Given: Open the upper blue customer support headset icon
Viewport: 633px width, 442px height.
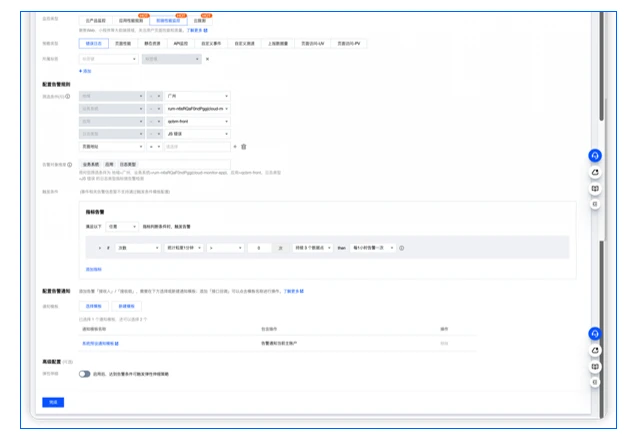Looking at the screenshot, I should point(594,156).
